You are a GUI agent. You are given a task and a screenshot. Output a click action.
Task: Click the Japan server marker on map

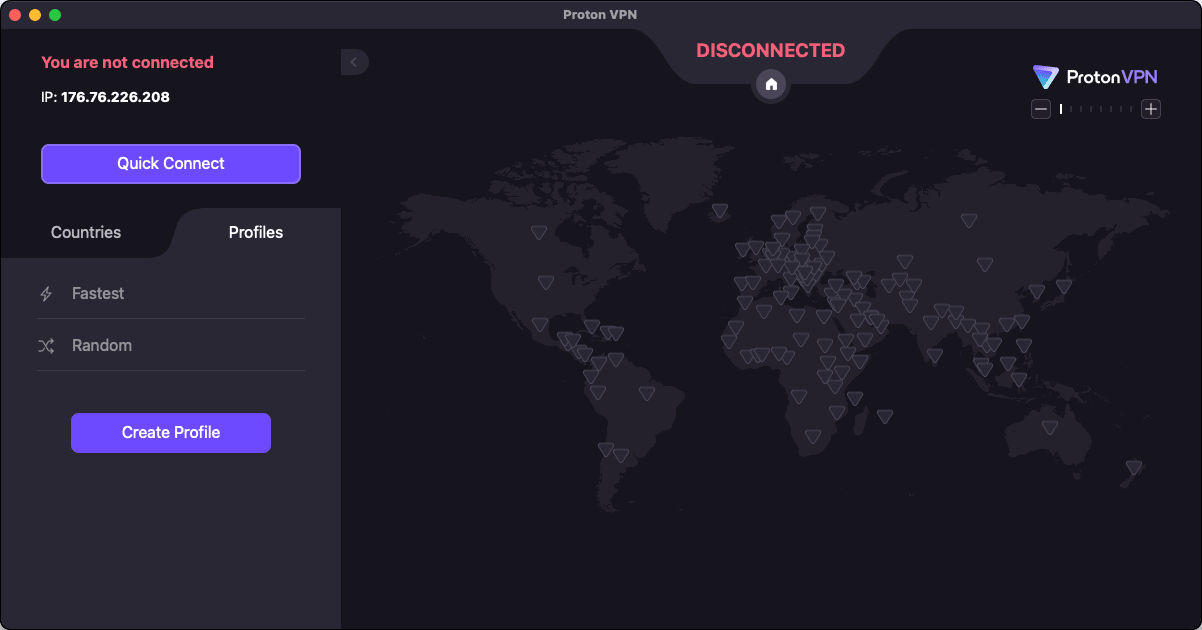tap(1064, 287)
